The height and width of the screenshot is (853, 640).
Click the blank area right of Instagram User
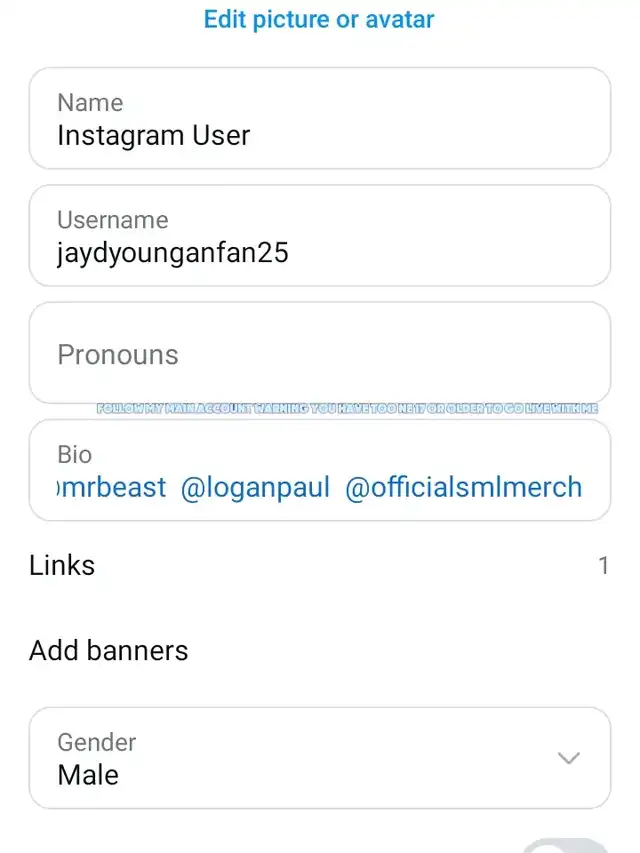[430, 135]
